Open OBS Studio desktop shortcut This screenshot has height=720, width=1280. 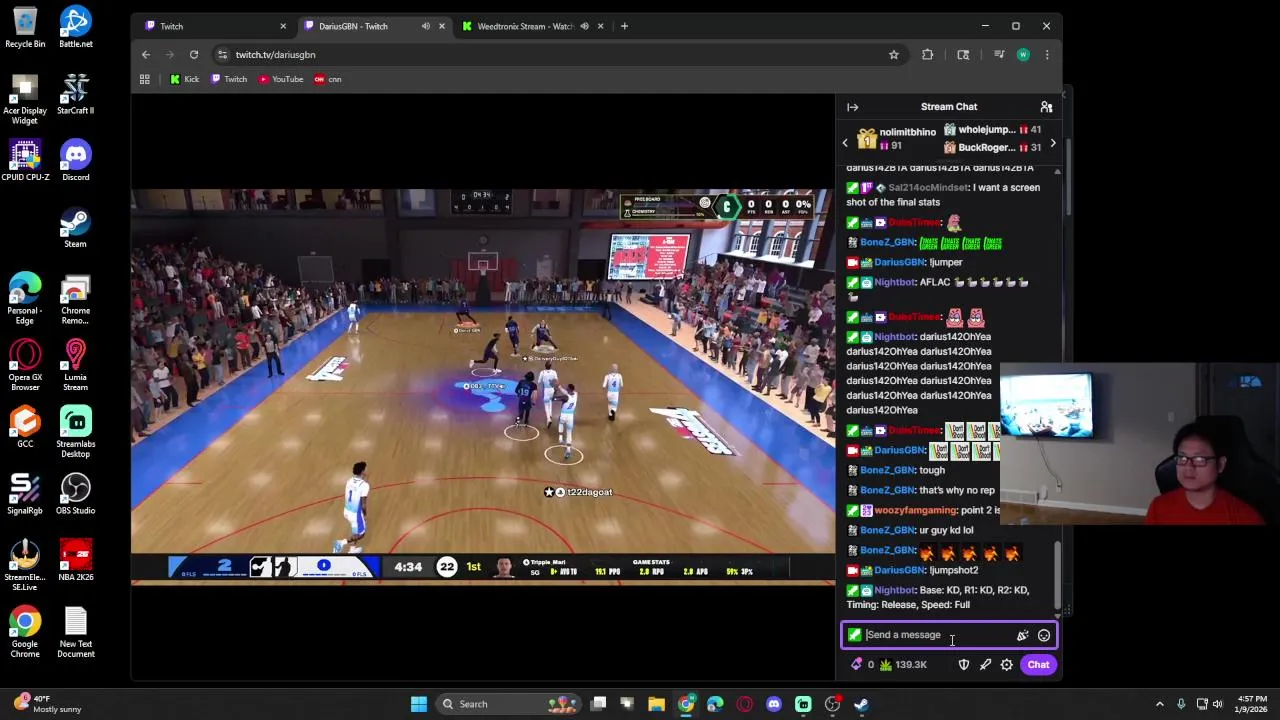pyautogui.click(x=75, y=493)
